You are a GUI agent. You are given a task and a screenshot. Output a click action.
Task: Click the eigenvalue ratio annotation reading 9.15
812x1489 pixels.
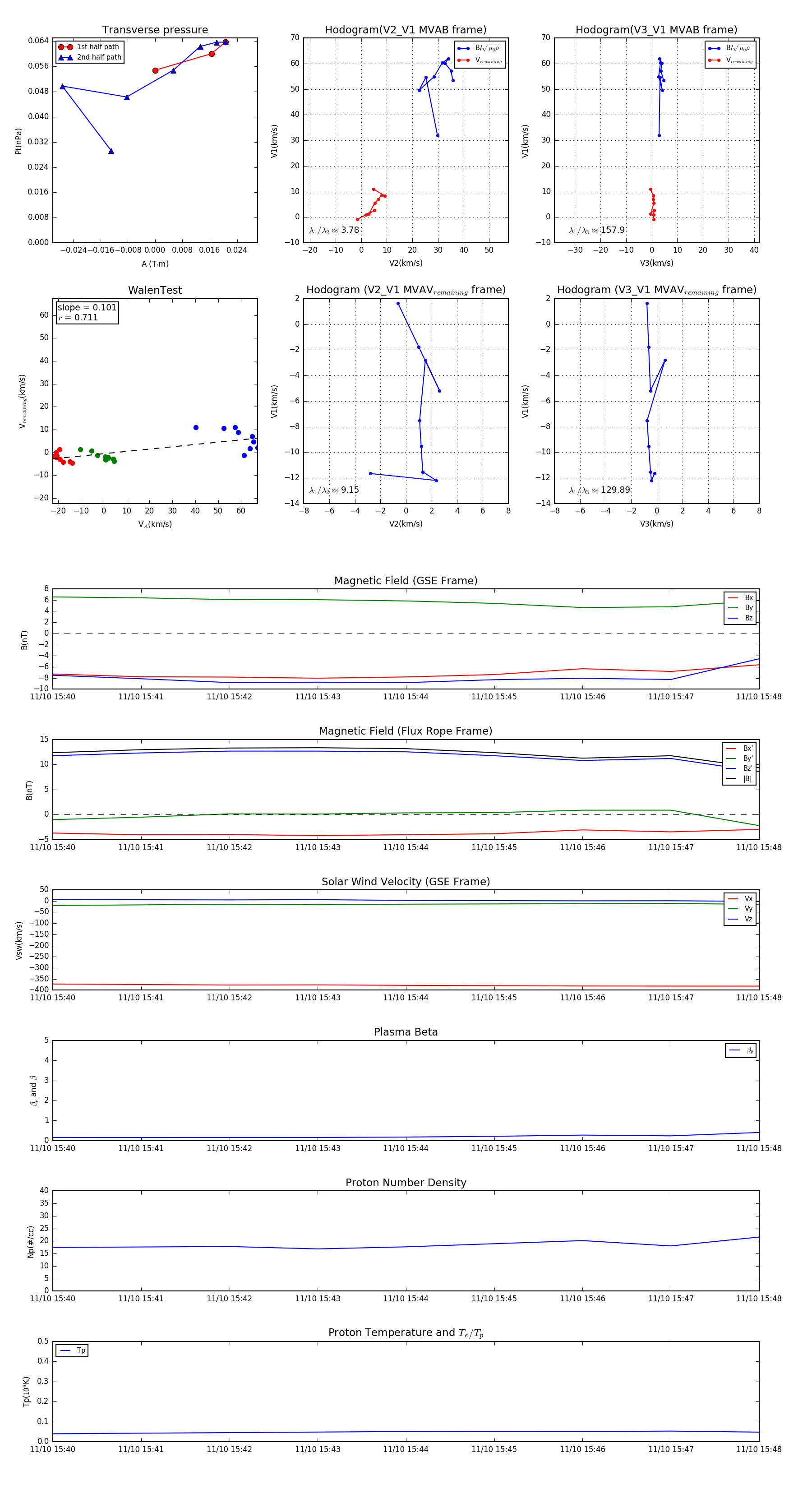pyautogui.click(x=334, y=490)
